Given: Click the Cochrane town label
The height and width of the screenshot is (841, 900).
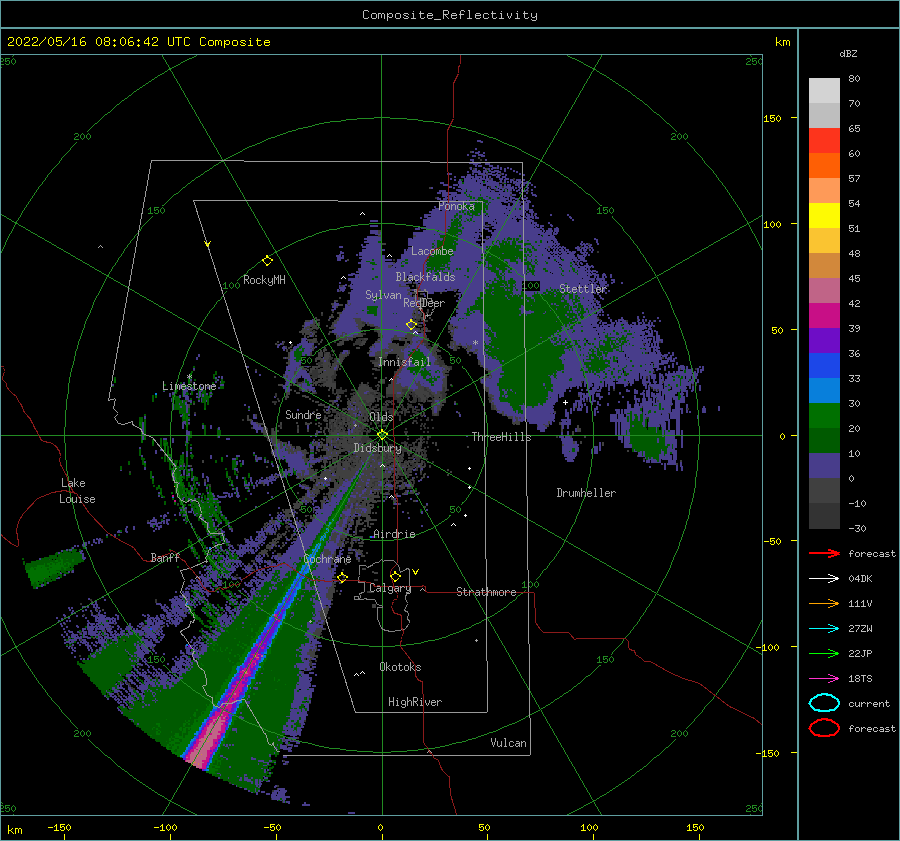Looking at the screenshot, I should (x=327, y=559).
